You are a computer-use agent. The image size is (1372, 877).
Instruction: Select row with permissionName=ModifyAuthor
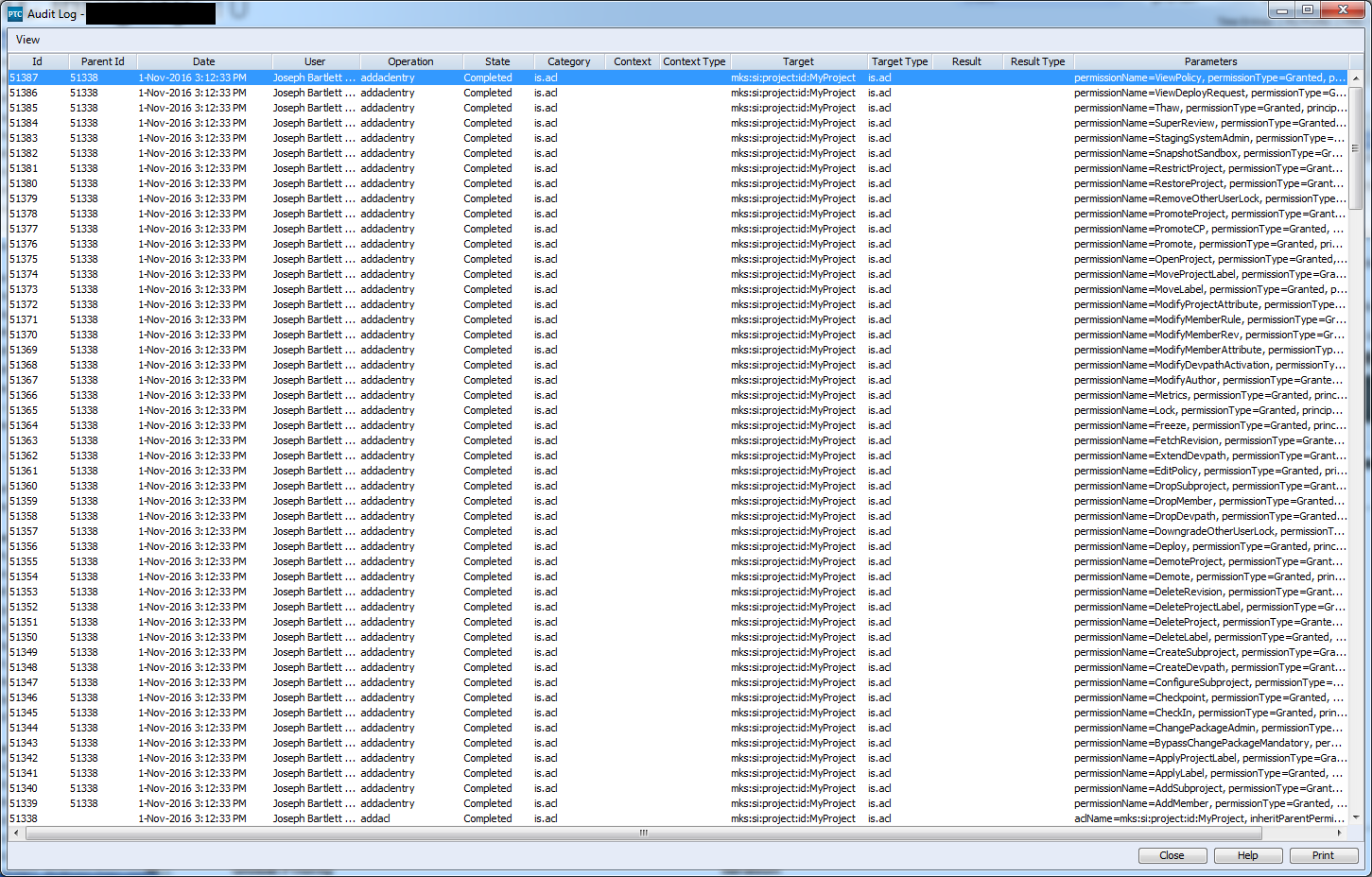click(678, 380)
